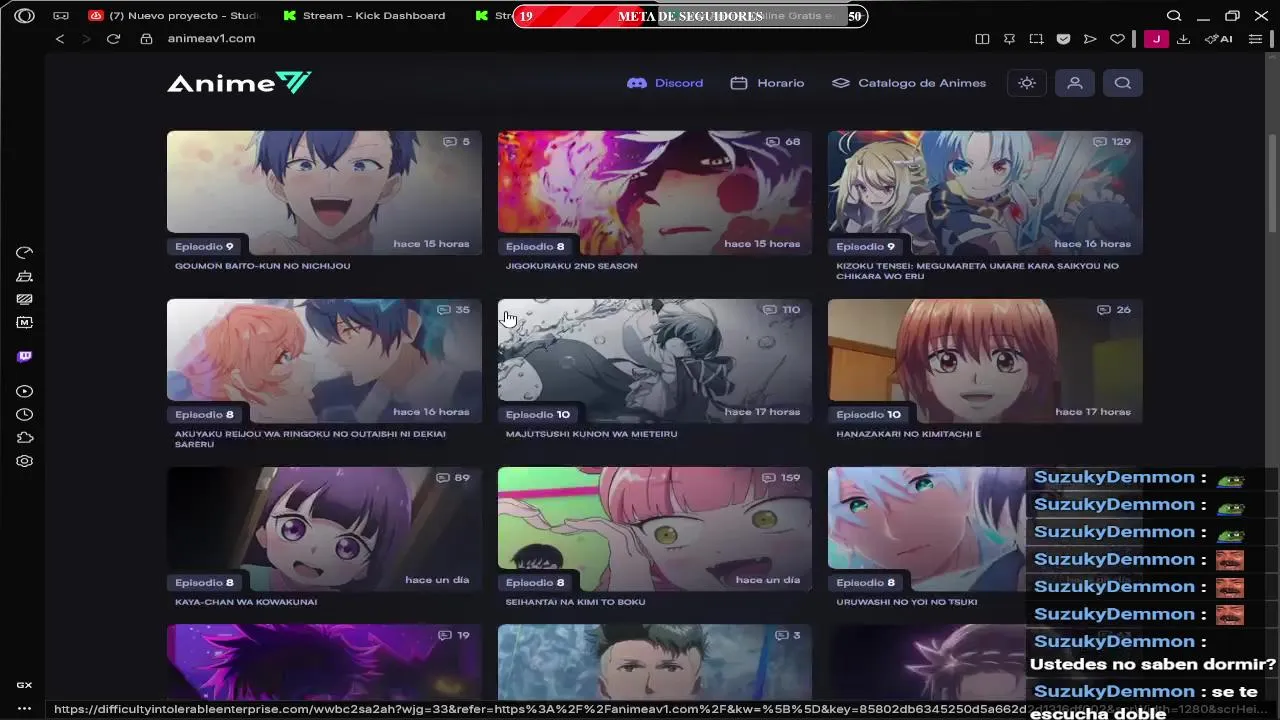1280x720 pixels.
Task: Open Akuyaku Reijou wa Ringoku thumbnail
Action: (324, 361)
